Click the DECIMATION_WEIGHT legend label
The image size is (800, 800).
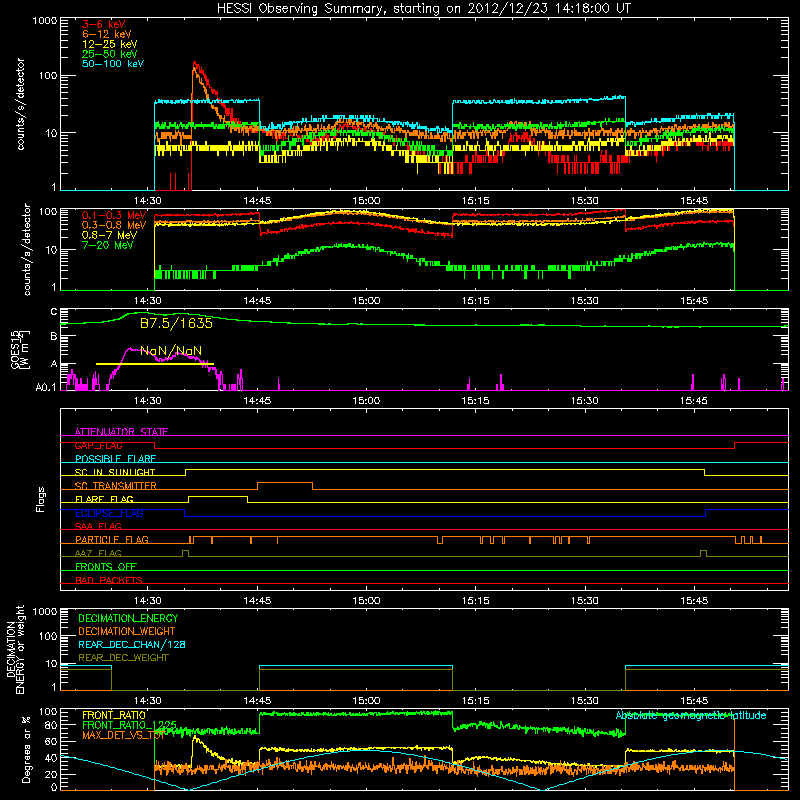127,632
